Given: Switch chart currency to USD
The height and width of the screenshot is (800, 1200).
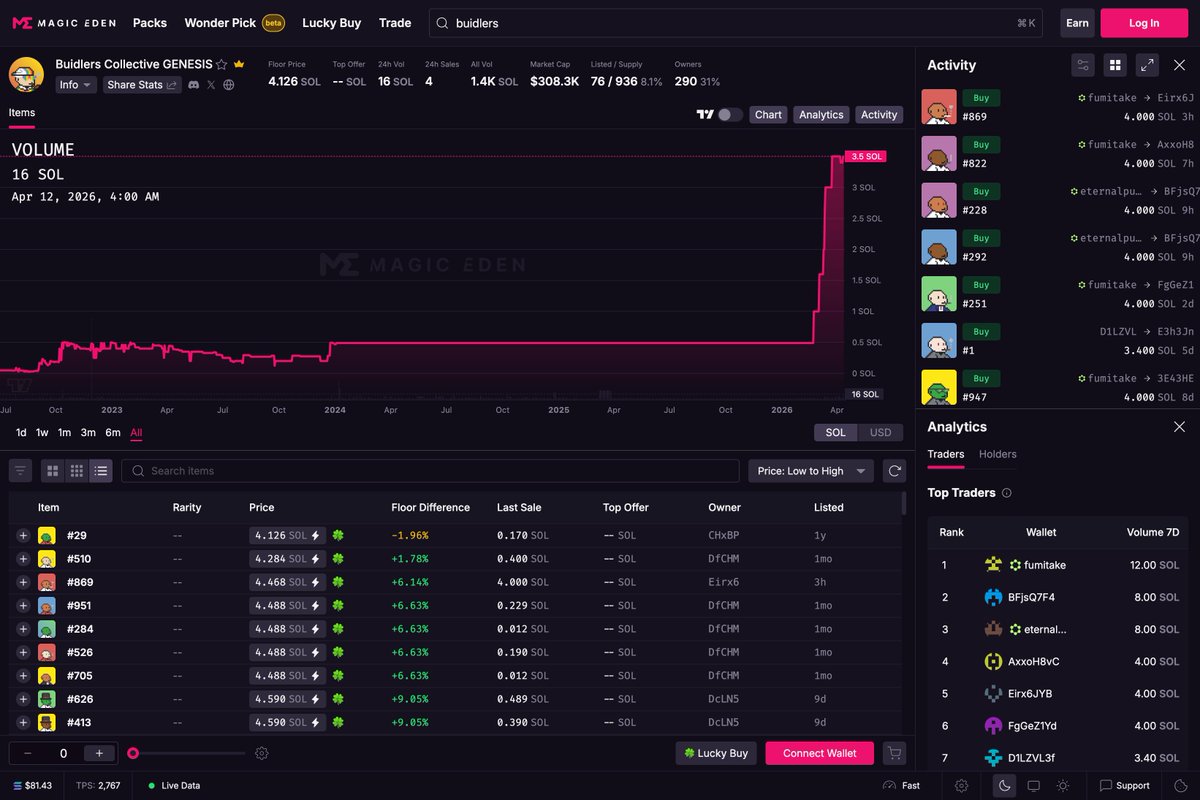Looking at the screenshot, I should (x=880, y=433).
